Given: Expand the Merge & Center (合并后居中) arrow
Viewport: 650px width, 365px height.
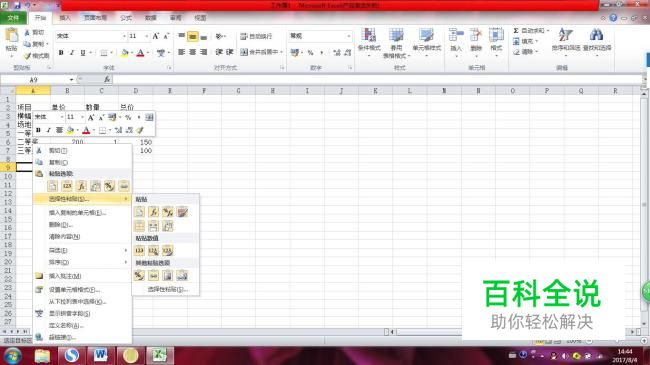Looking at the screenshot, I should click(x=281, y=52).
